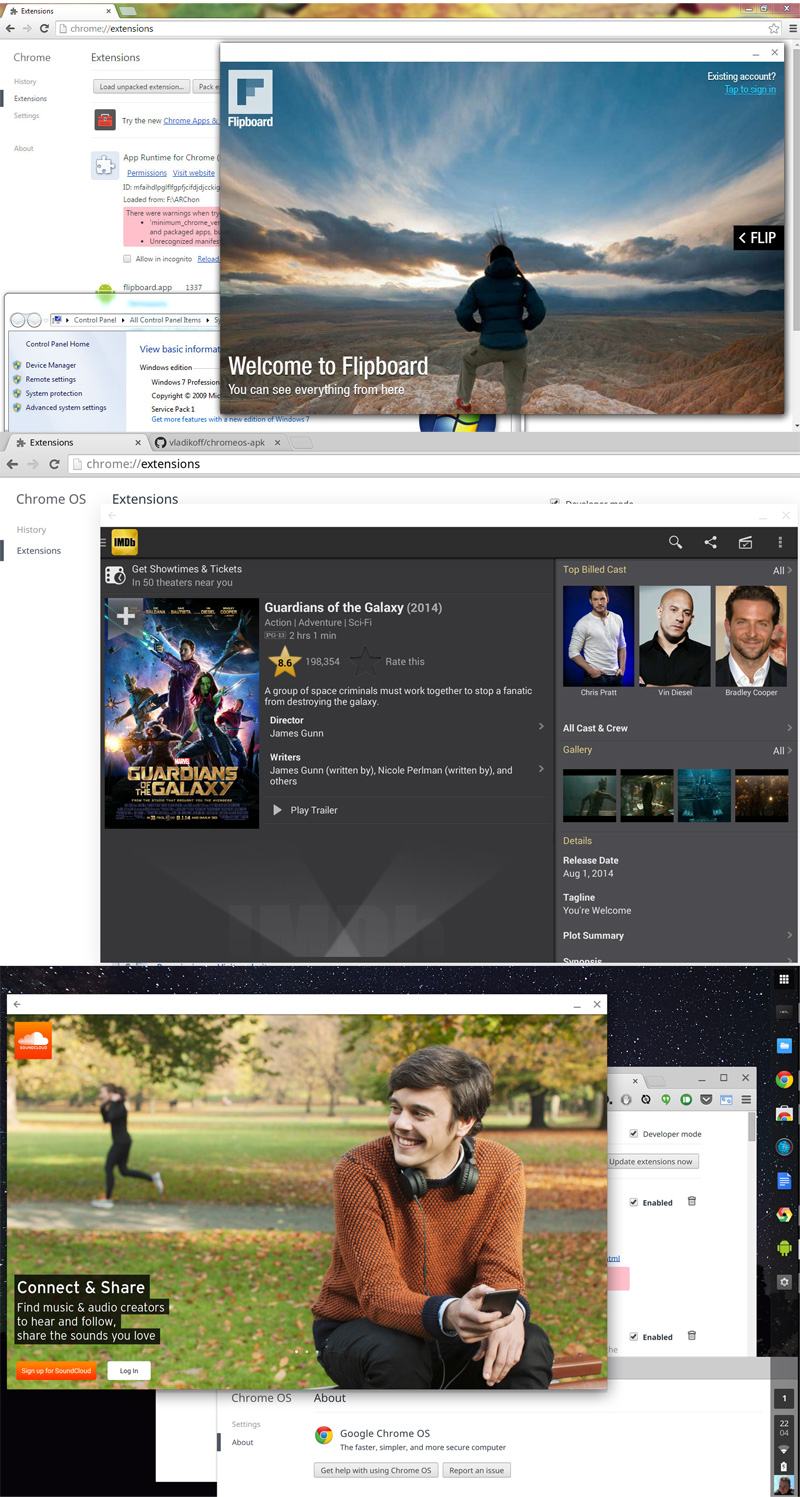
Task: Click SoundCloud Log In button
Action: [129, 1370]
